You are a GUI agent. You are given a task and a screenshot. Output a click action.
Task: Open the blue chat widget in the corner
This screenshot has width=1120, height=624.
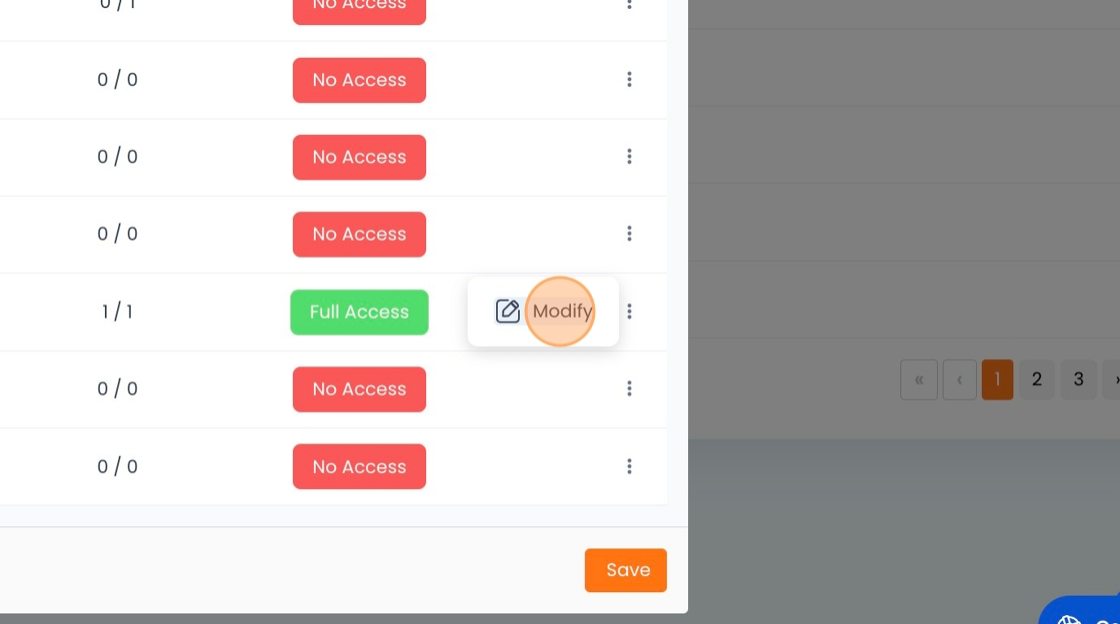pyautogui.click(x=1080, y=610)
